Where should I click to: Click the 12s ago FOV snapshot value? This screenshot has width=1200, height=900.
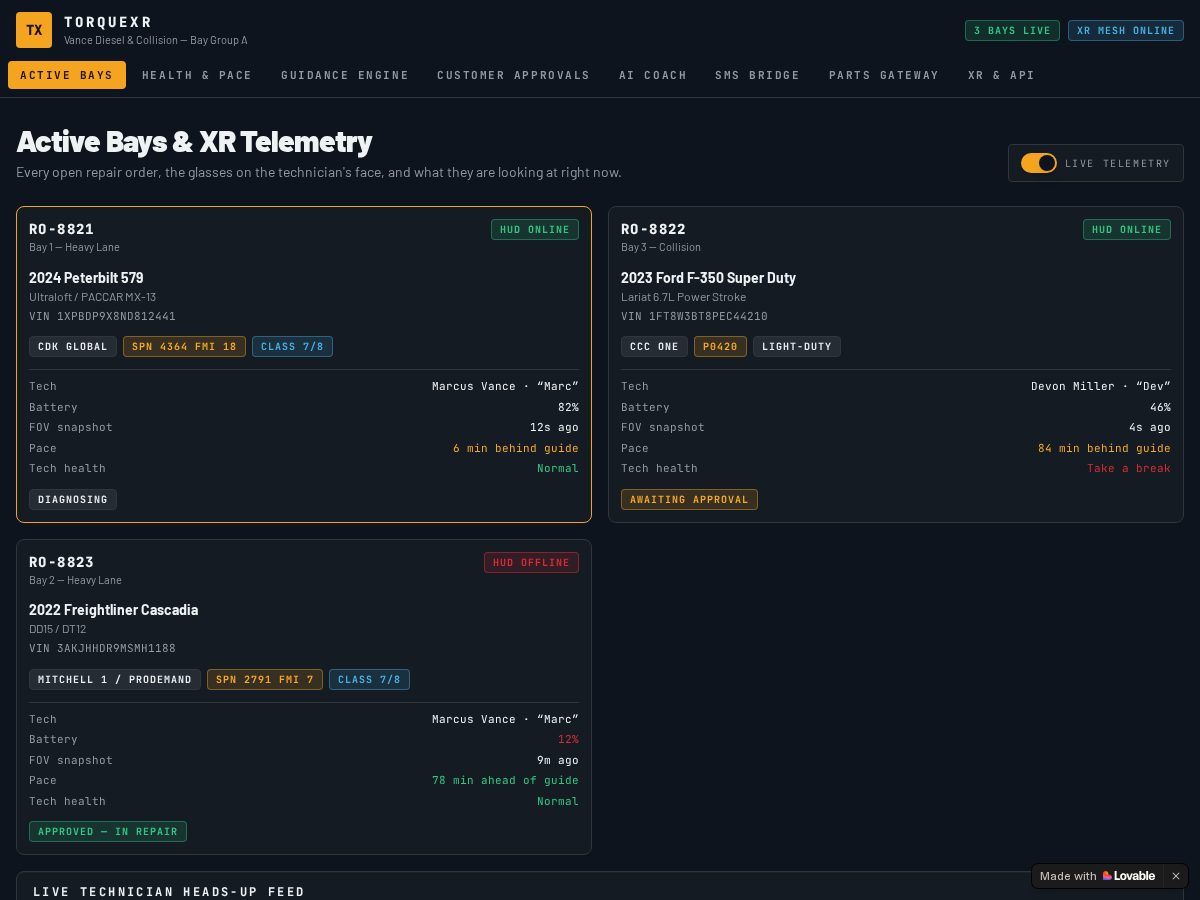(554, 427)
